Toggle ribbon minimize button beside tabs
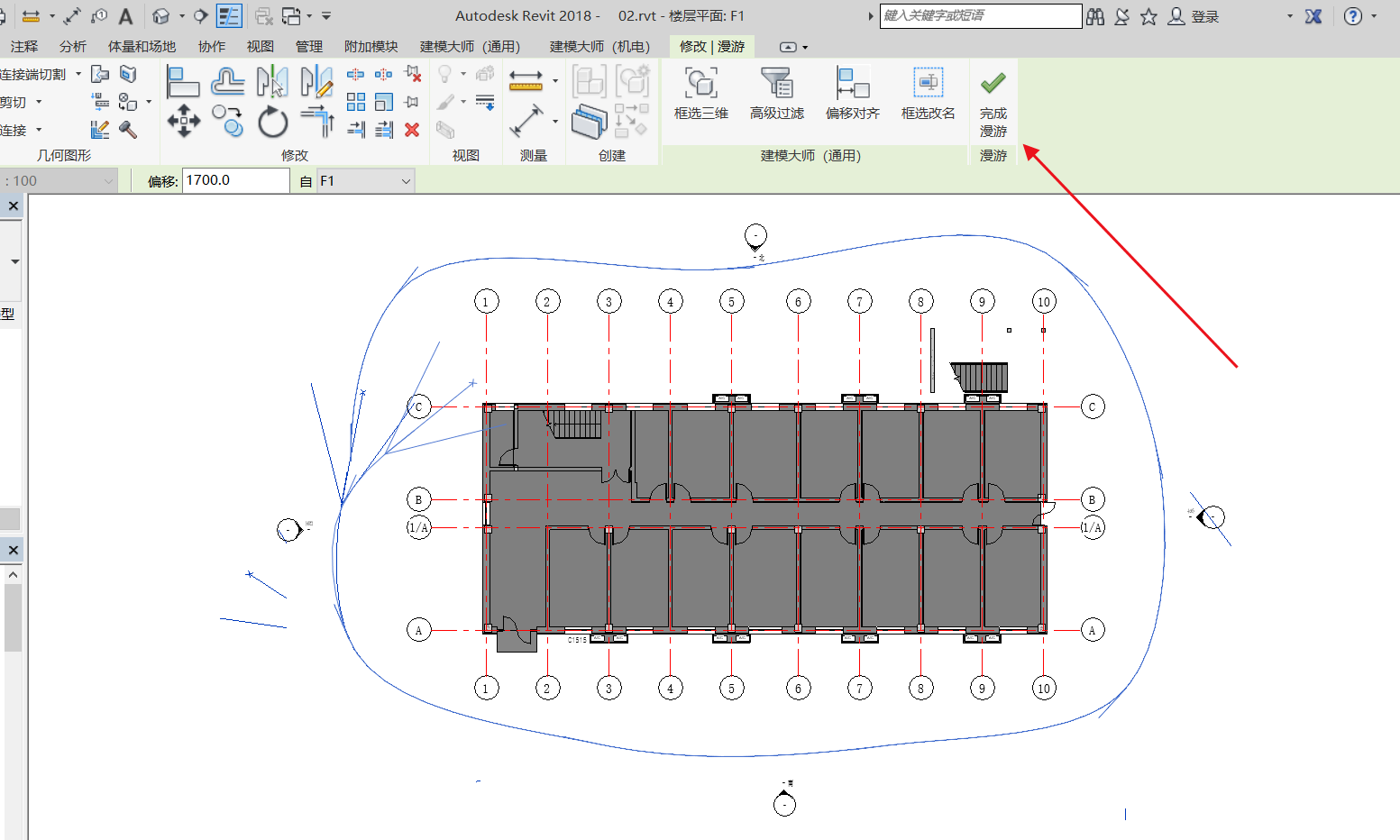The width and height of the screenshot is (1400, 840). (x=788, y=47)
